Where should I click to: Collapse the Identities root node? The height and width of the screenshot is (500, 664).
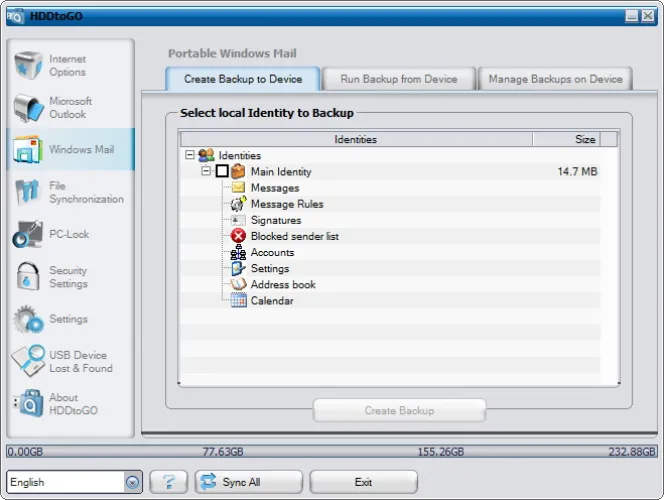click(x=190, y=155)
